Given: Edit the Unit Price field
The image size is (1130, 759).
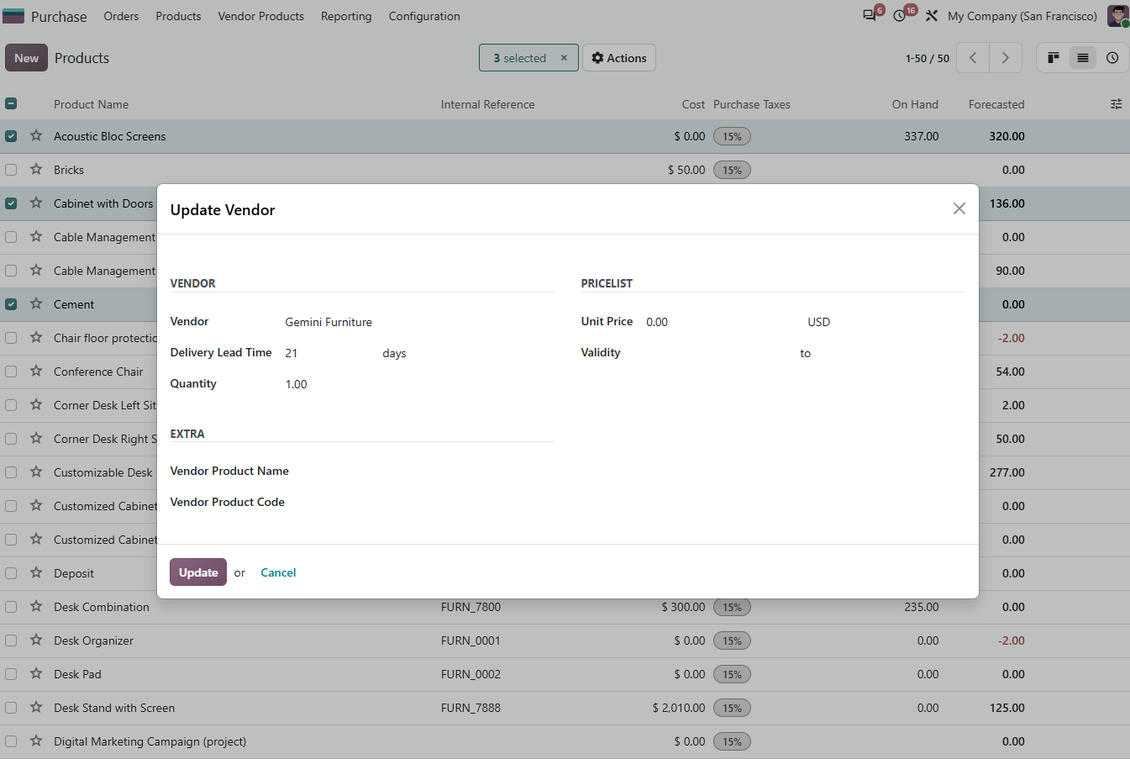Looking at the screenshot, I should [721, 321].
